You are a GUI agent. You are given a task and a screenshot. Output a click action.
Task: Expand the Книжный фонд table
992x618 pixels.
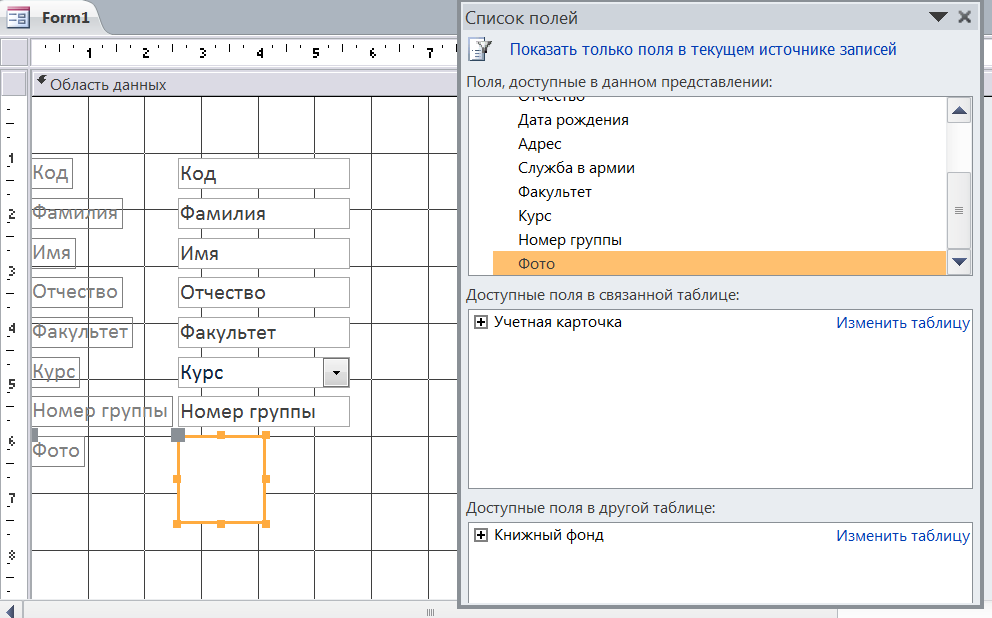point(481,535)
